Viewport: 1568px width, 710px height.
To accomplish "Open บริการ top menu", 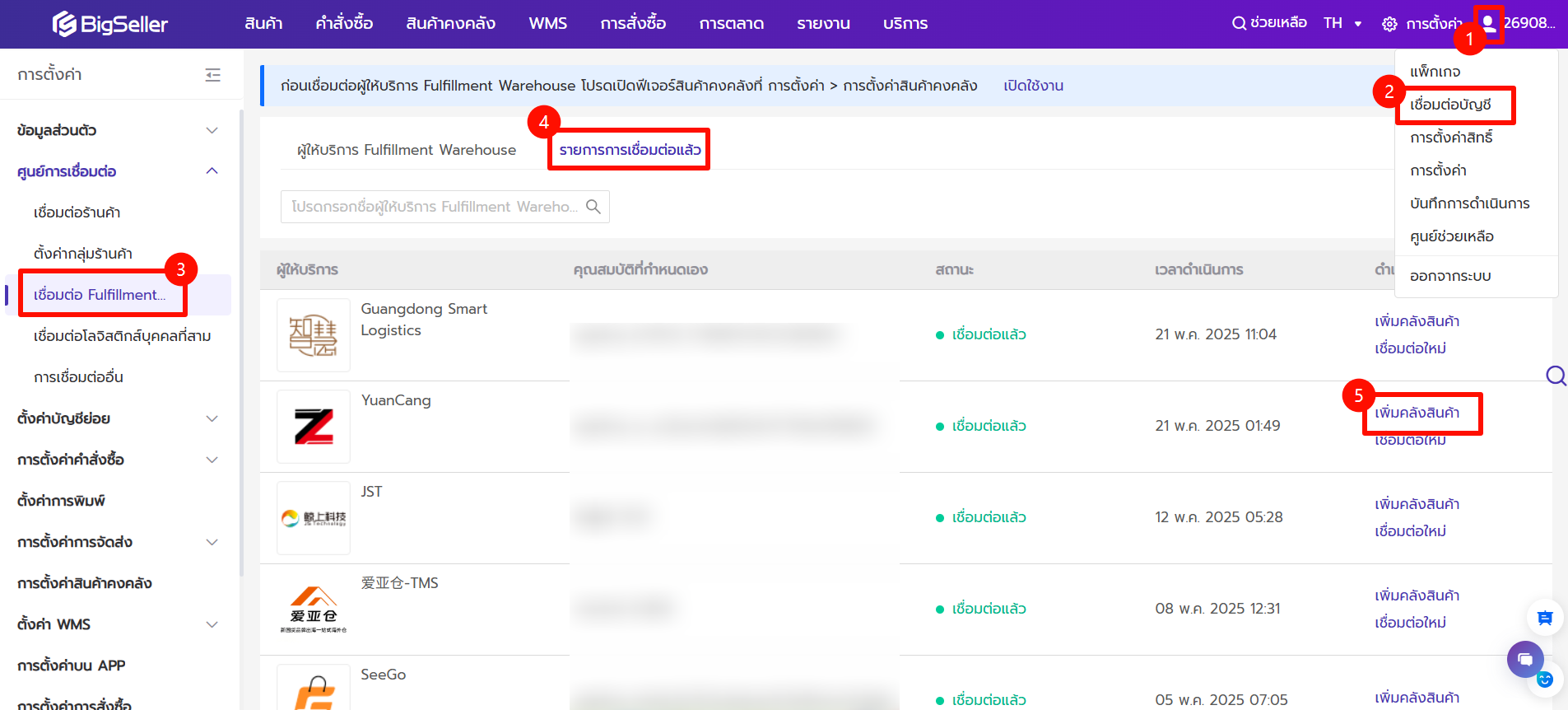I will [x=905, y=24].
